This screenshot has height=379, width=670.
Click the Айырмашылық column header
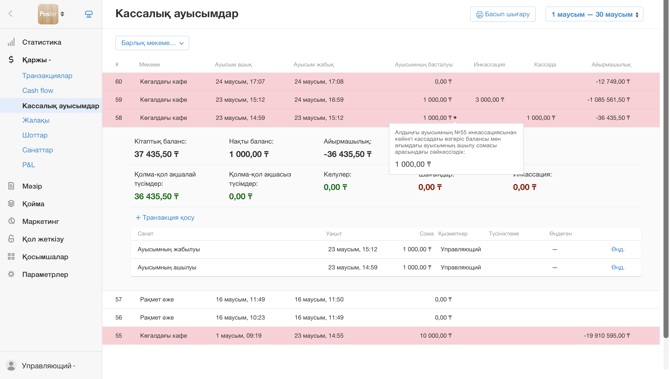point(611,65)
